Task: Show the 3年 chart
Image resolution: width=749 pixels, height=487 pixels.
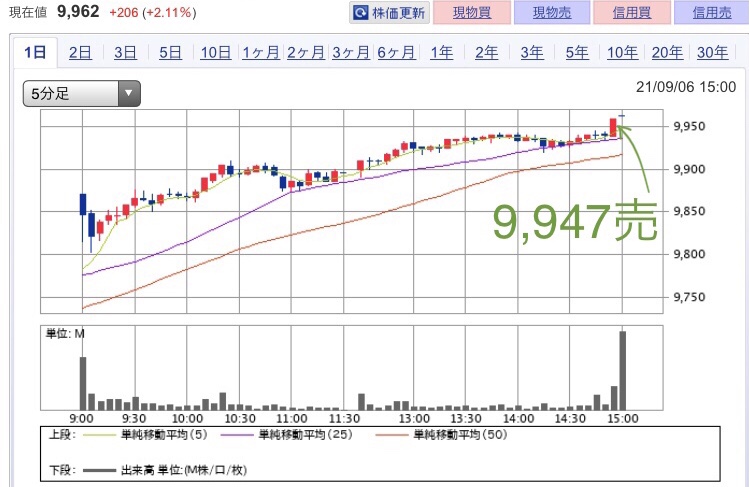Action: pyautogui.click(x=532, y=52)
